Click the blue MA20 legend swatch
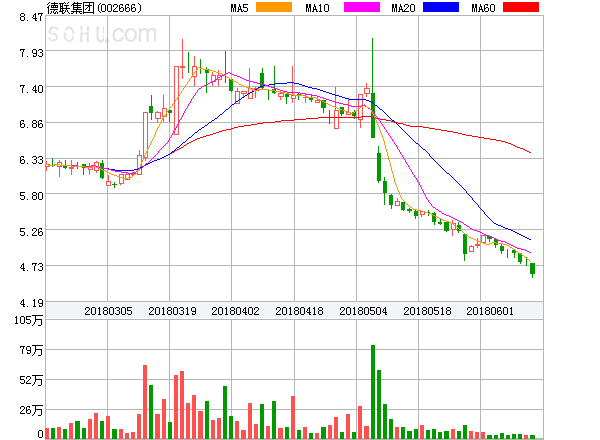This screenshot has height=440, width=600. (x=441, y=7)
